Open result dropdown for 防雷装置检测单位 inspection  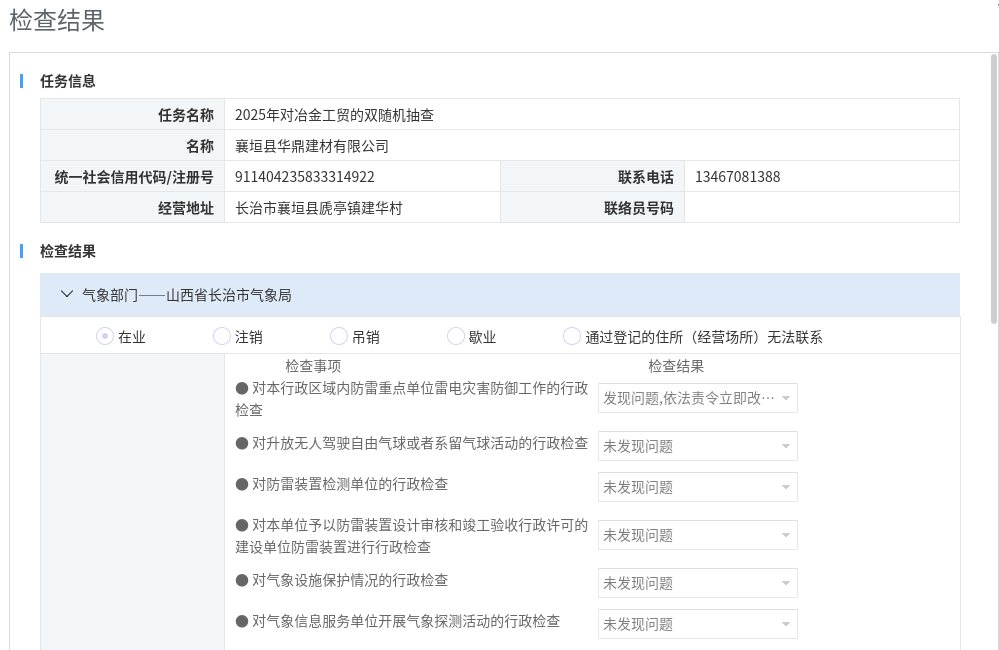click(x=697, y=487)
